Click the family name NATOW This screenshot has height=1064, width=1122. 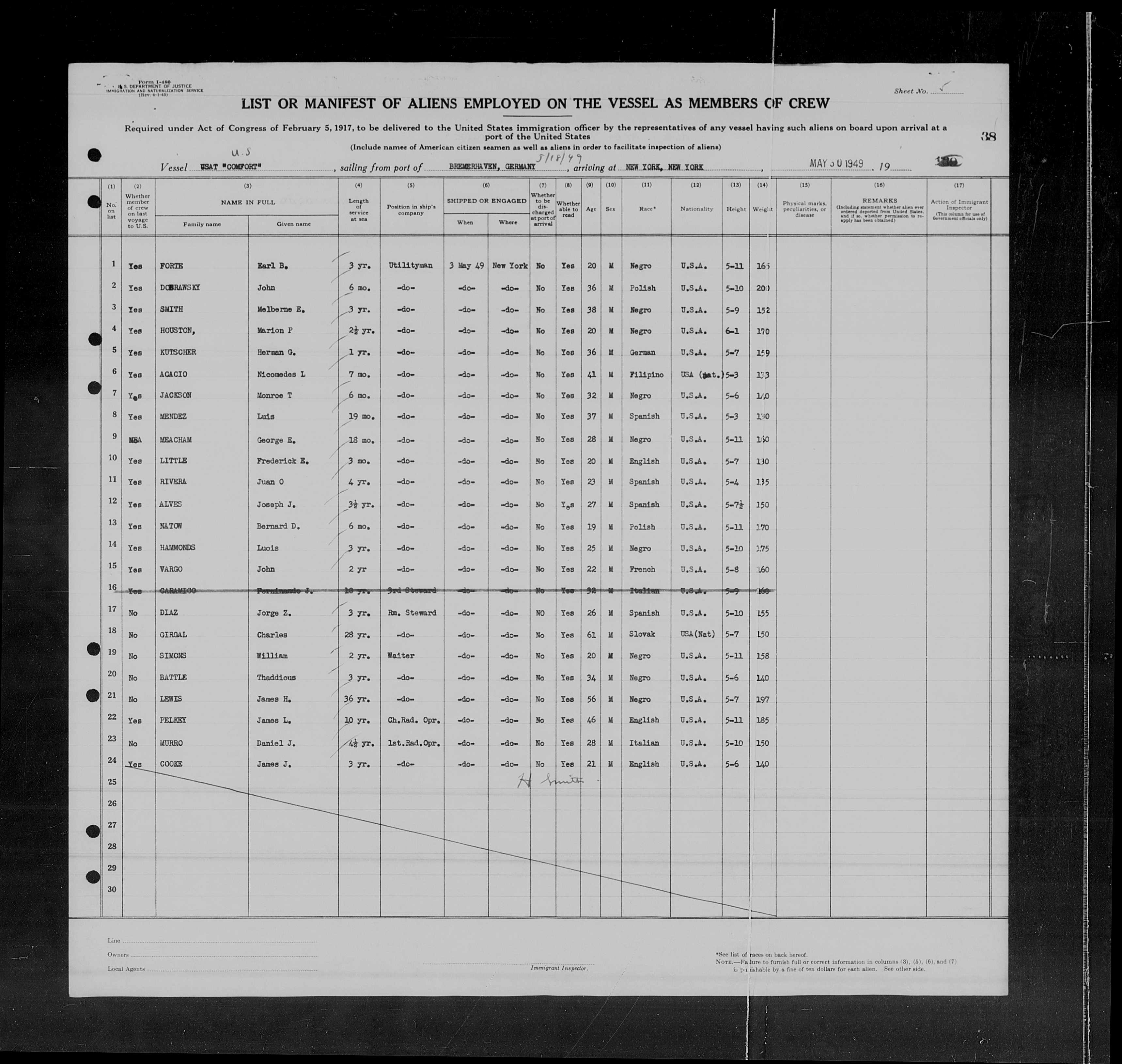[171, 526]
